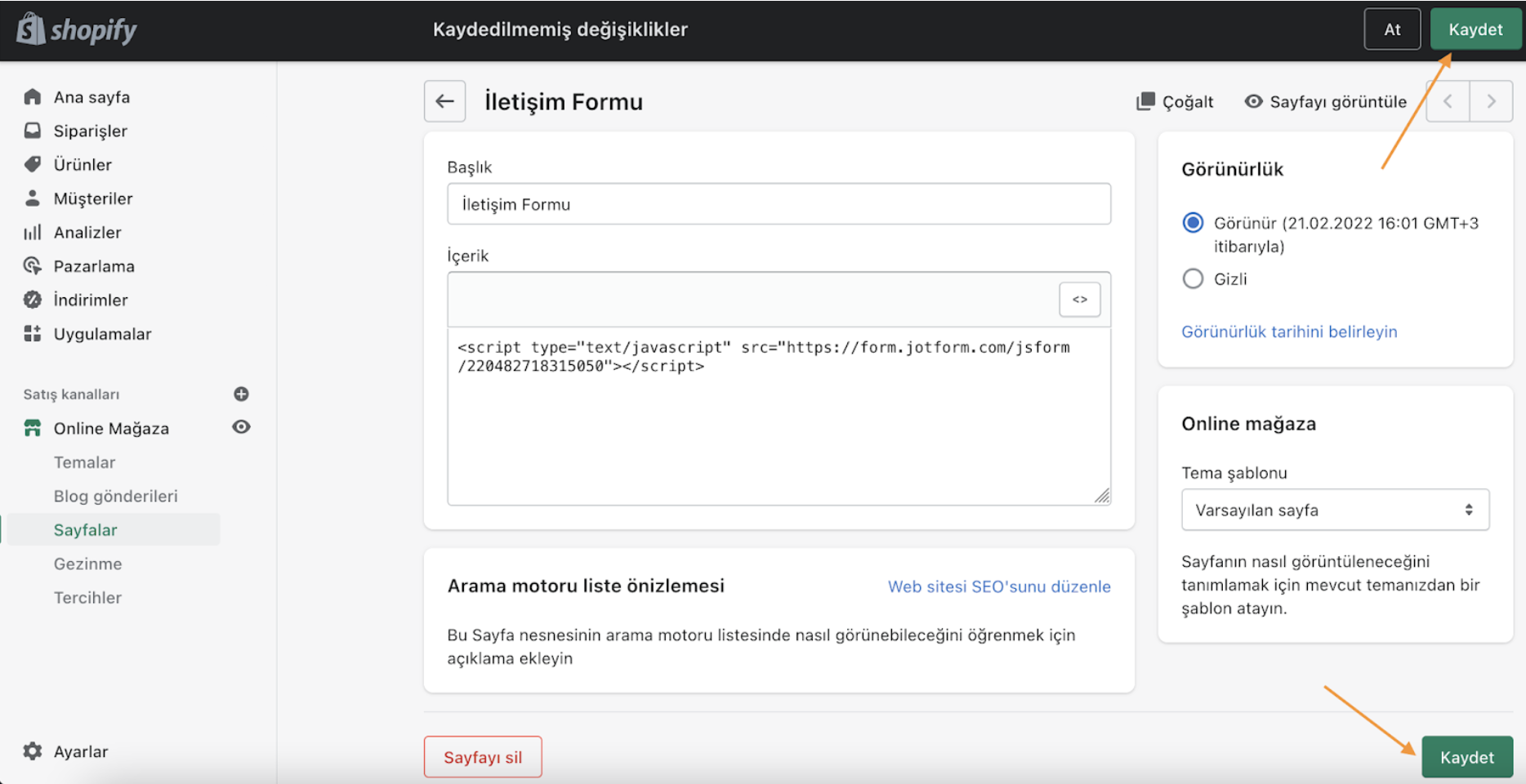Click the Çoğalt duplicate icon
This screenshot has height=784, width=1526.
[x=1146, y=101]
